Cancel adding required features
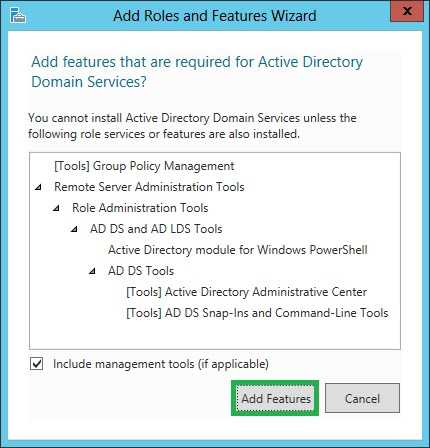This screenshot has height=448, width=430. coord(362,398)
